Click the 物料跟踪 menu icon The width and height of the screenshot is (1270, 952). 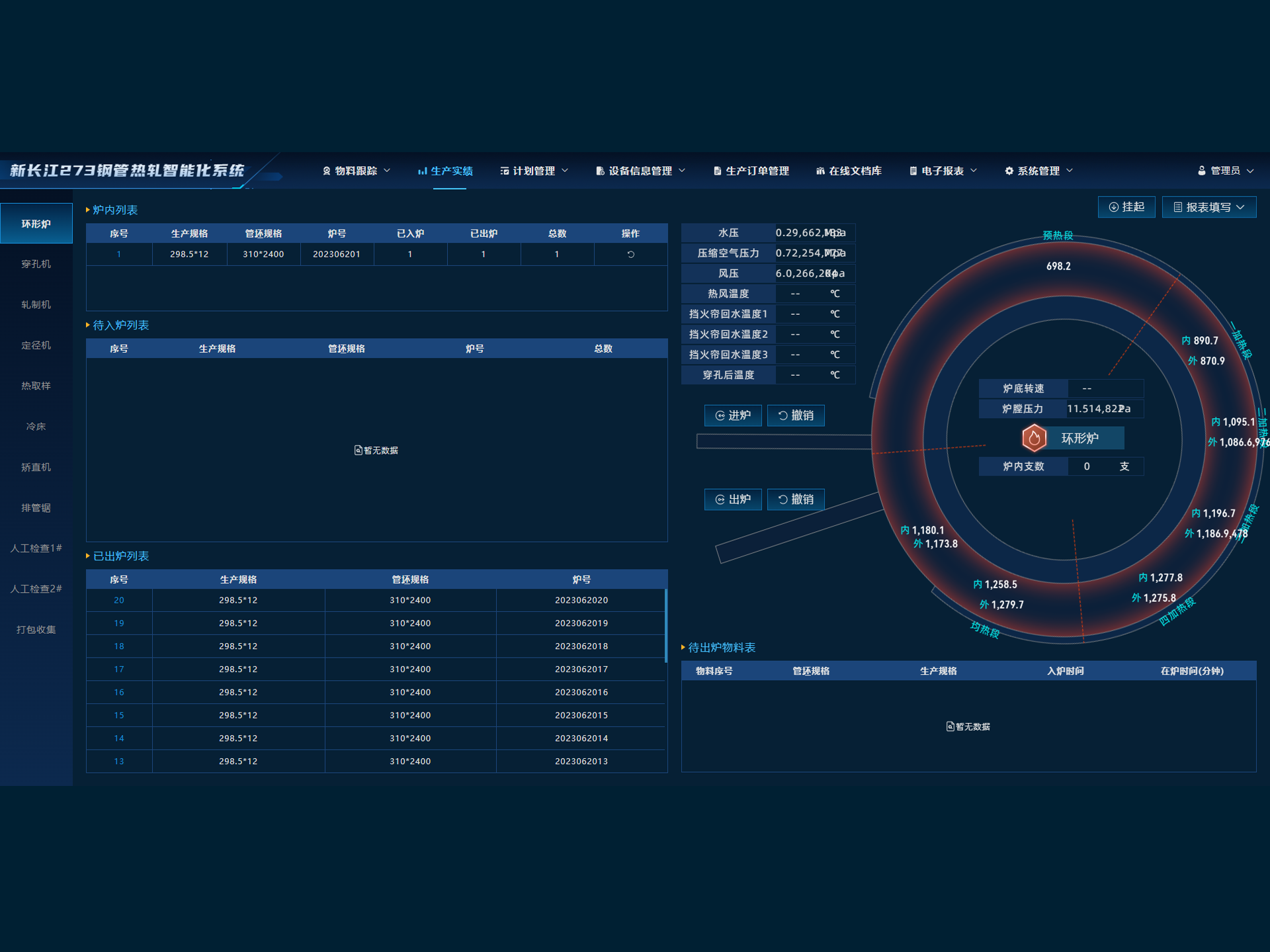tap(327, 171)
